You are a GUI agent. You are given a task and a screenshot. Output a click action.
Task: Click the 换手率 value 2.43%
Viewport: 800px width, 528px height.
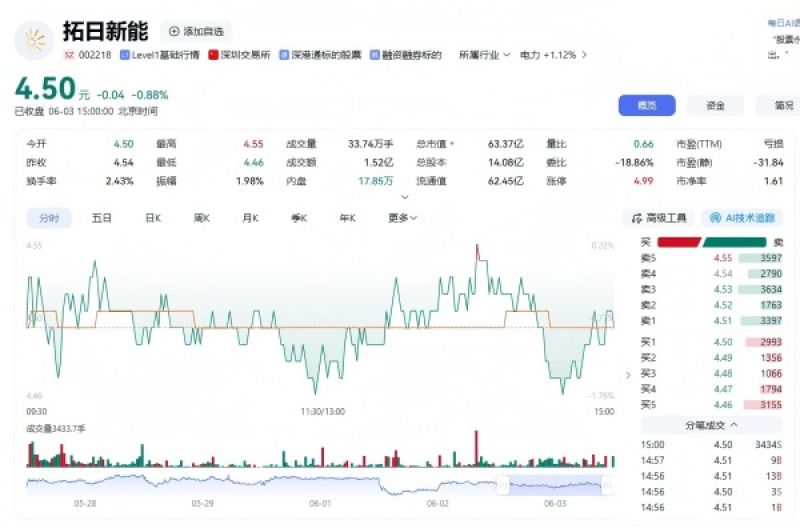tap(120, 181)
